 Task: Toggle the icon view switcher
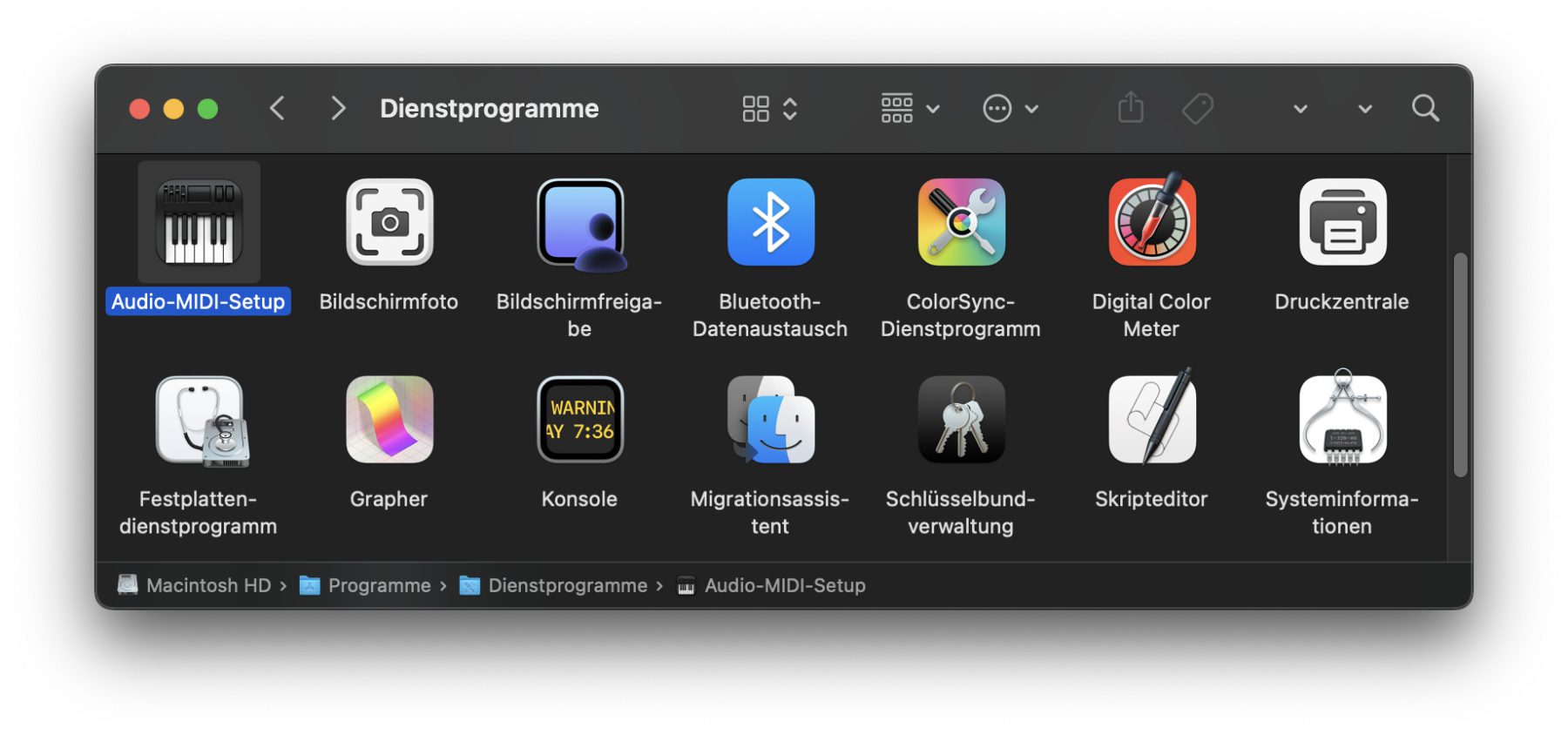[x=769, y=109]
